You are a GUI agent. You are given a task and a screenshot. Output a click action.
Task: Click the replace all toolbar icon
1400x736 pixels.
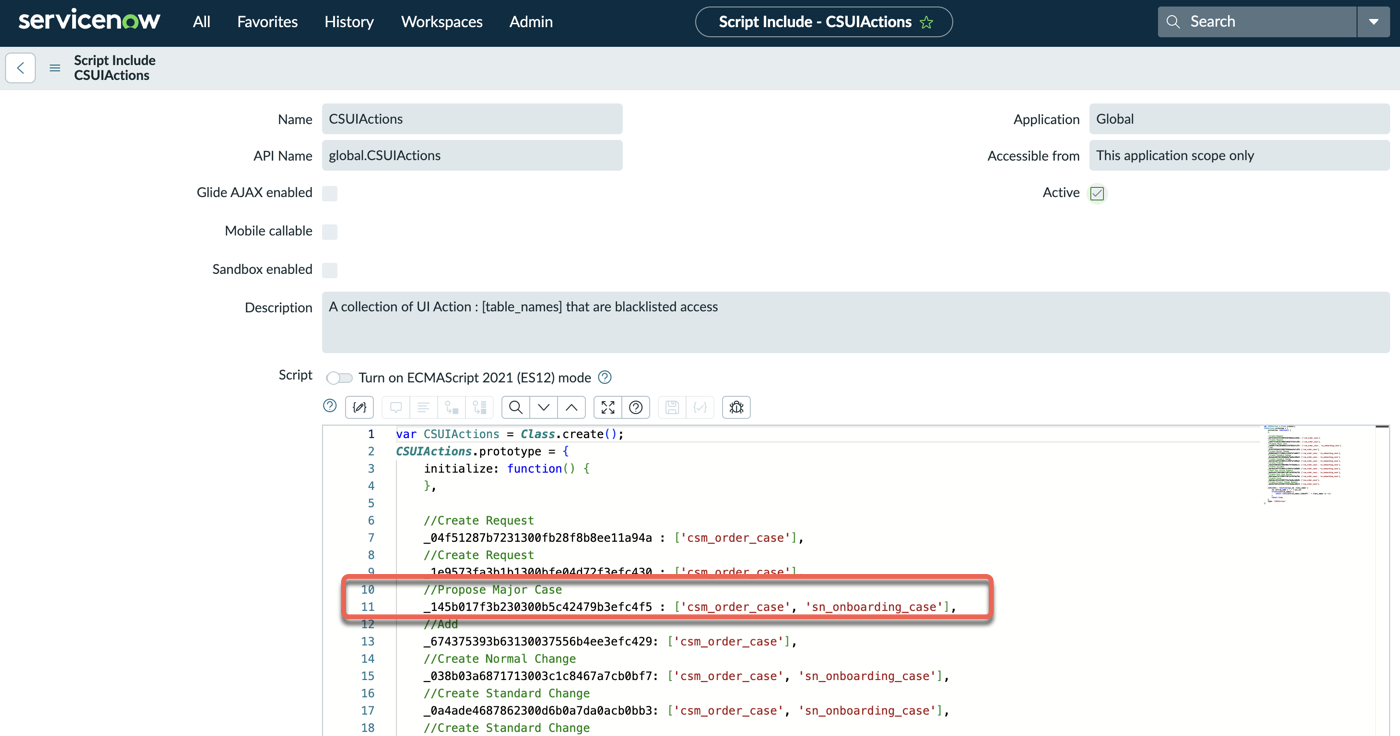pyautogui.click(x=480, y=407)
